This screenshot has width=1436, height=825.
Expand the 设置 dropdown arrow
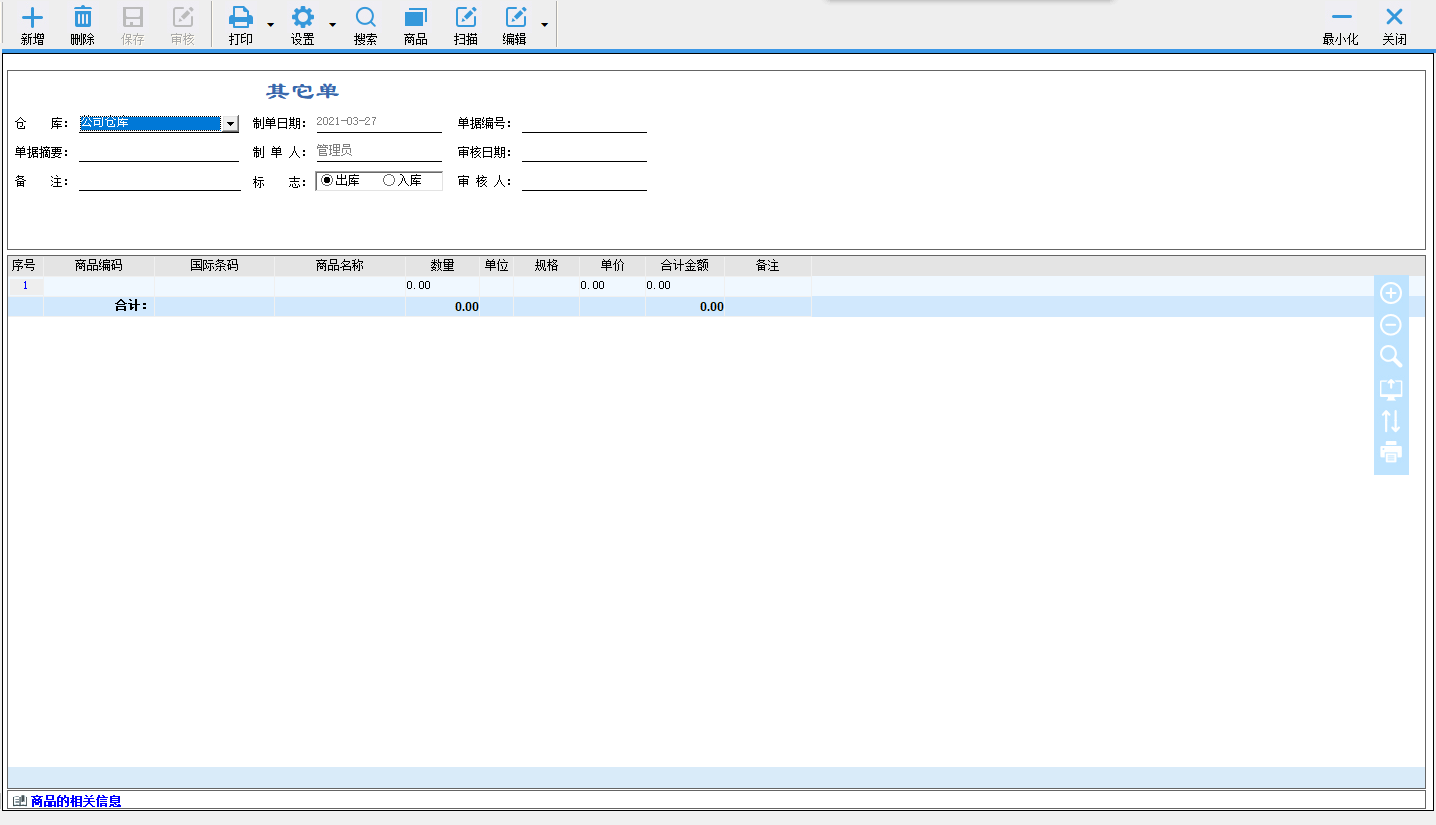332,25
